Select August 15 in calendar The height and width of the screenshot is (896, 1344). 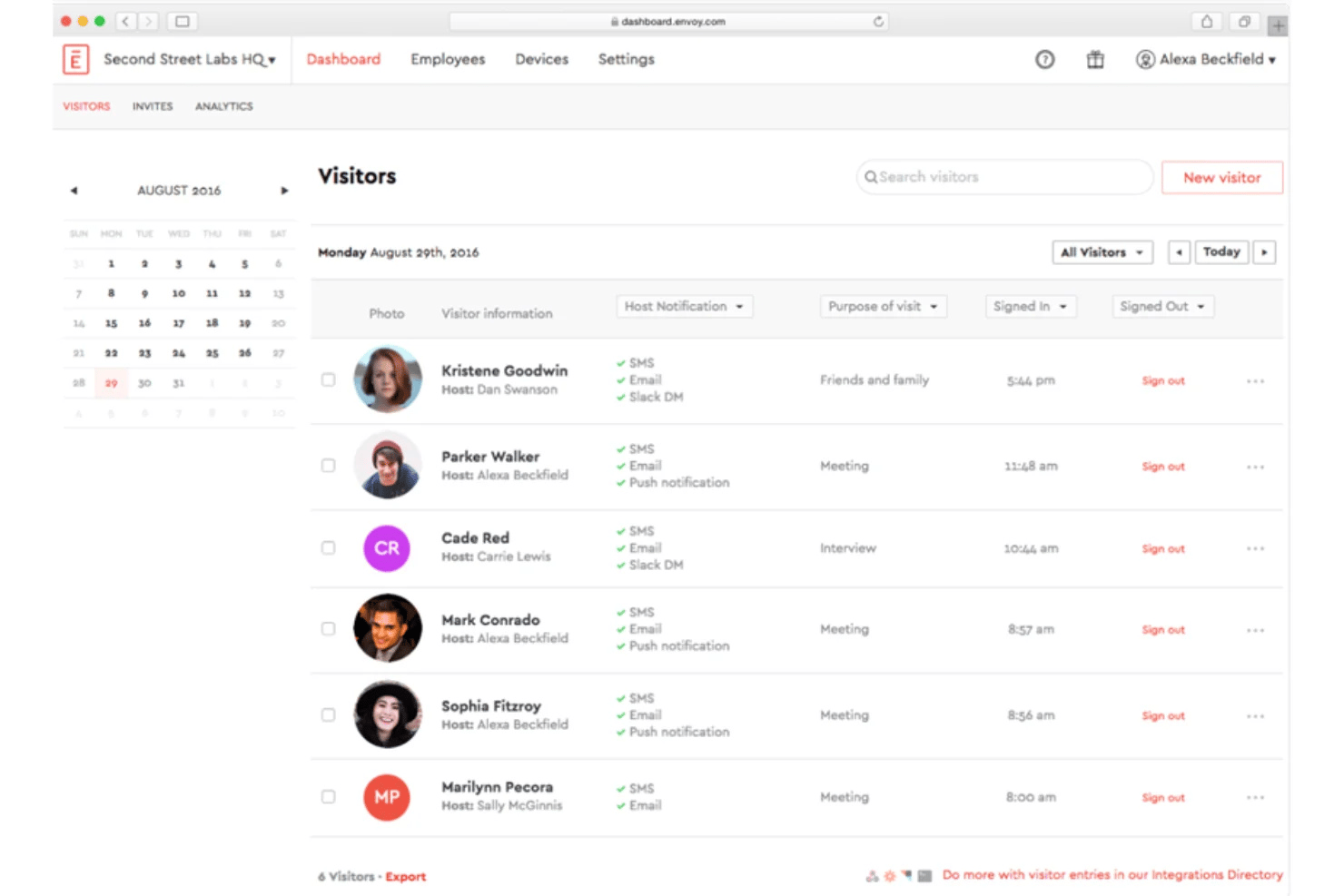(x=111, y=323)
